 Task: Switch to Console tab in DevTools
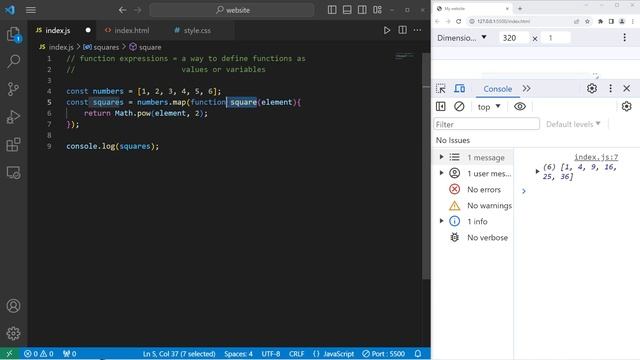coord(498,89)
